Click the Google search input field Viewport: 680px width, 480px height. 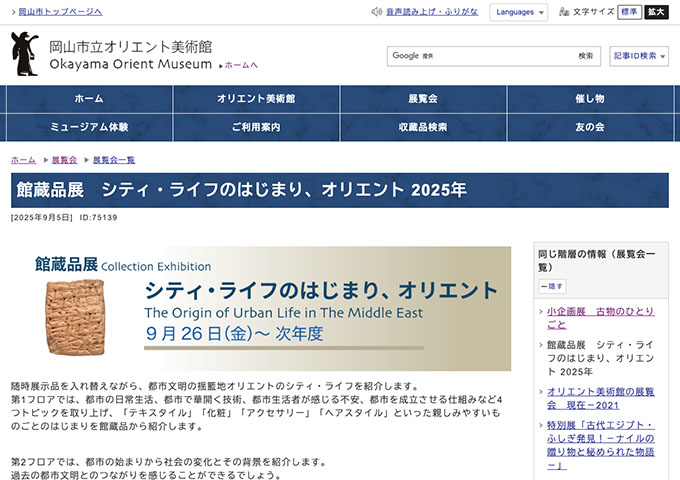[x=479, y=56]
